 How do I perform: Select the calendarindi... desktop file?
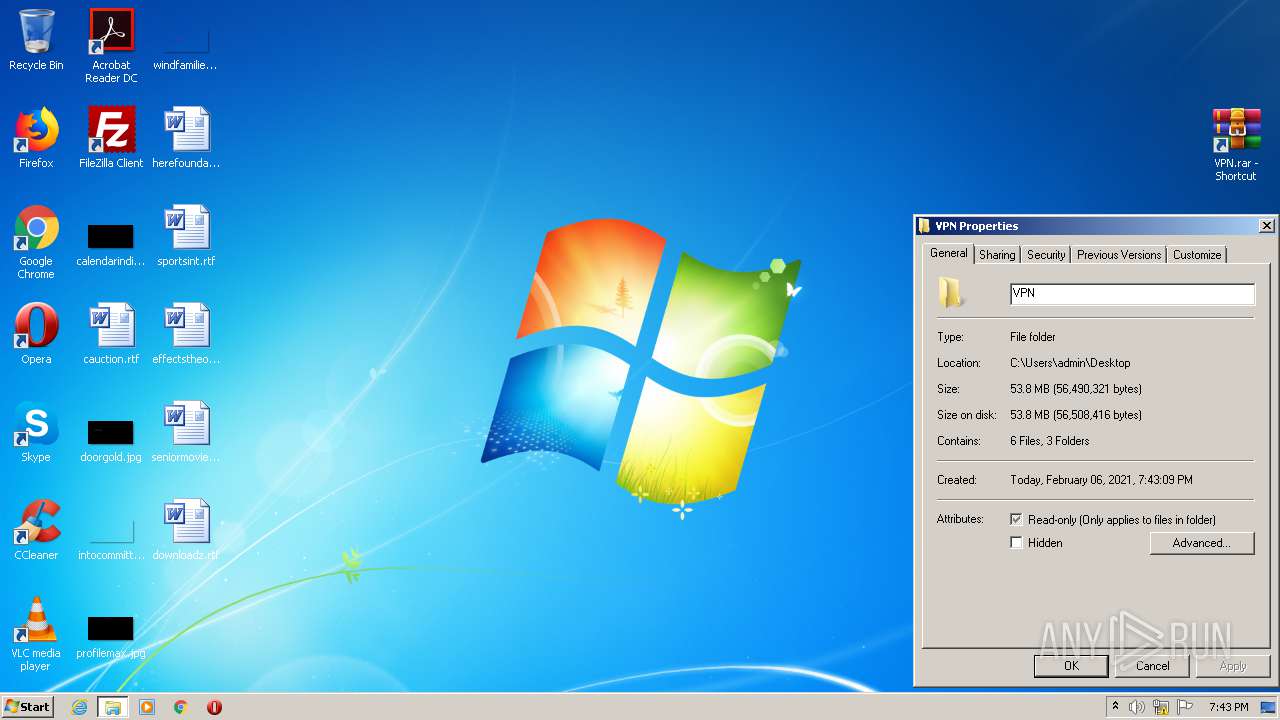[111, 242]
